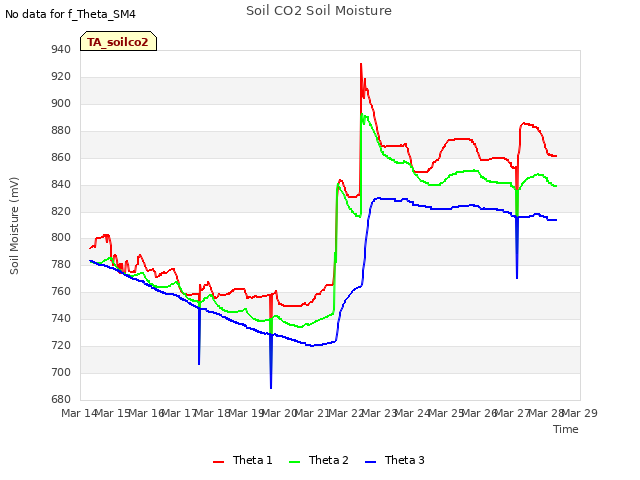640x480 pixels.
Task: Click the 680 y-axis tick label
Action: pos(61,399)
